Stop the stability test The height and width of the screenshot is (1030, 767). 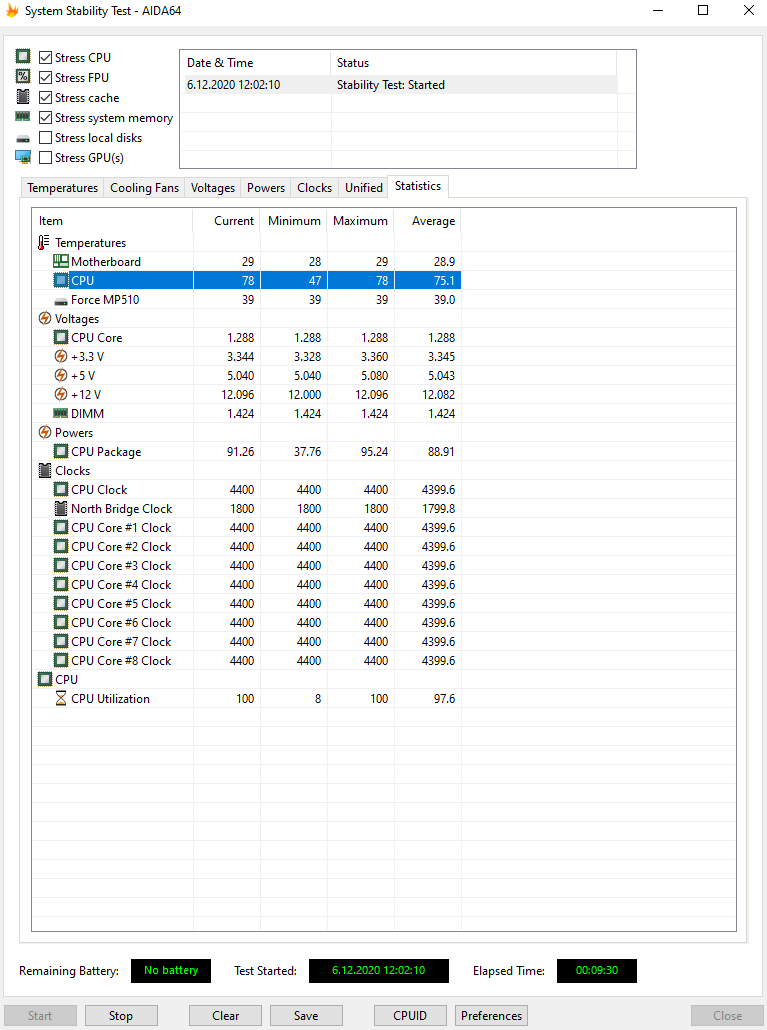pyautogui.click(x=121, y=1016)
